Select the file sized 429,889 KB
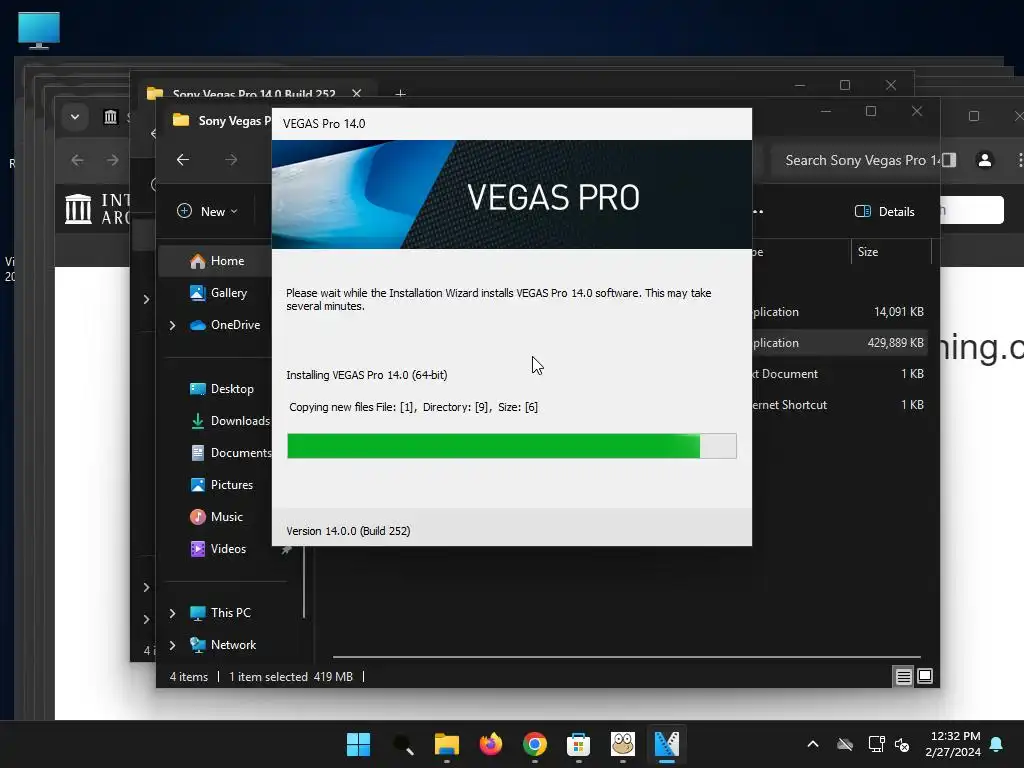The height and width of the screenshot is (768, 1024). (x=839, y=343)
